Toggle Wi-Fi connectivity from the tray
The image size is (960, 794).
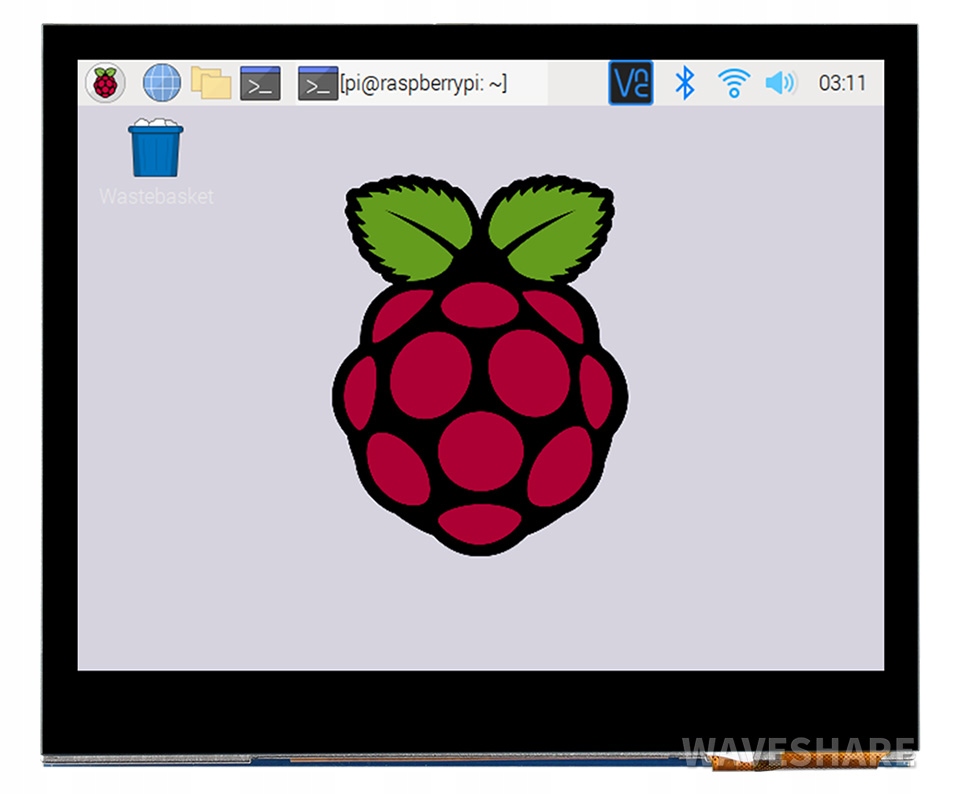[734, 82]
